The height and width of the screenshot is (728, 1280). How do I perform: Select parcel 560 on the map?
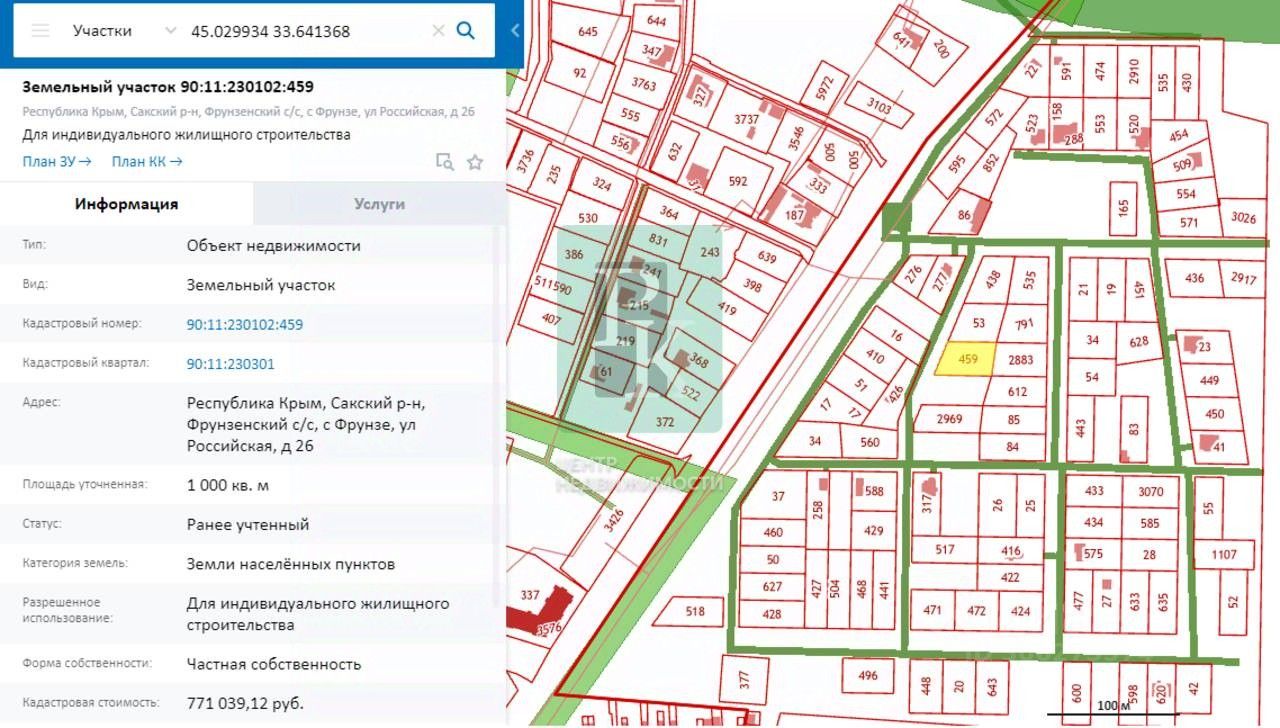[x=869, y=442]
